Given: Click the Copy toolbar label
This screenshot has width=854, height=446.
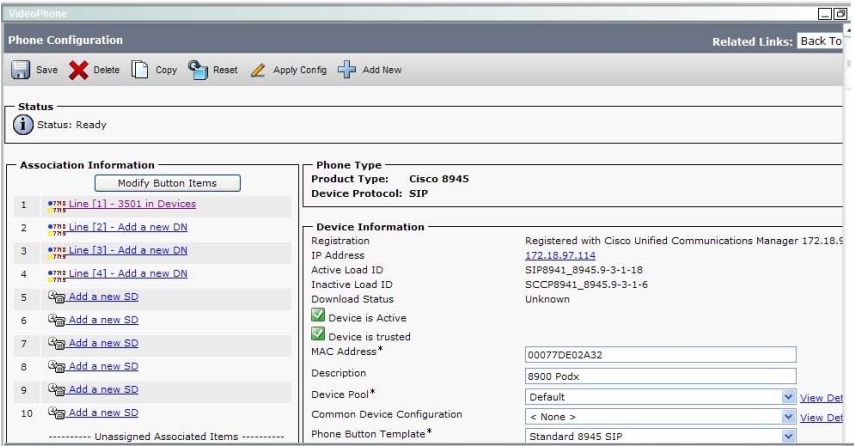Looking at the screenshot, I should point(166,70).
